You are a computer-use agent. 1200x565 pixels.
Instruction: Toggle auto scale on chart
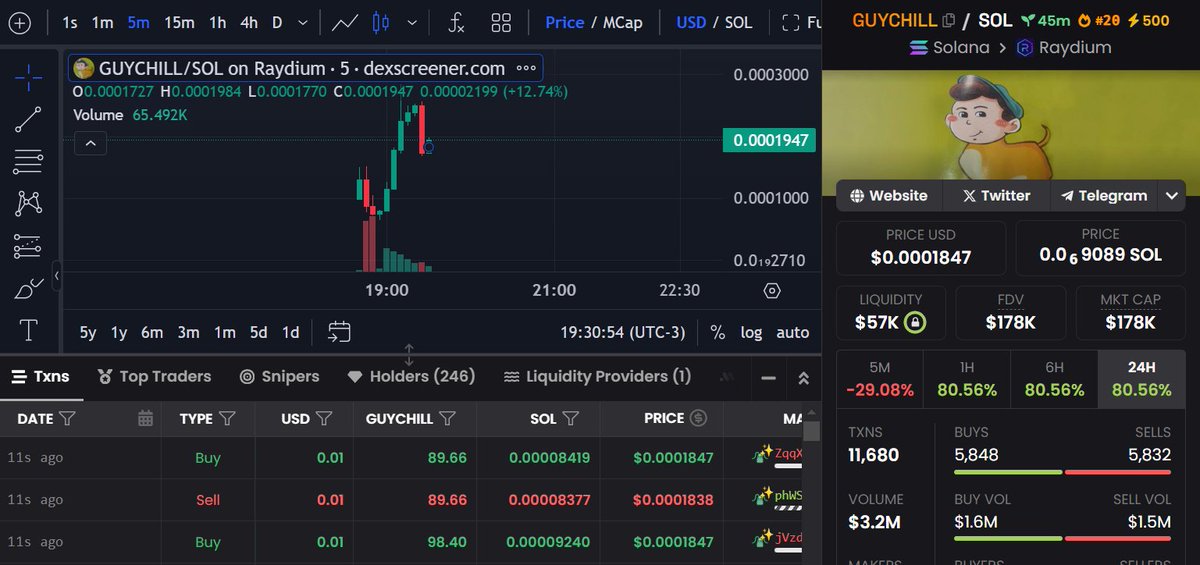pos(793,332)
